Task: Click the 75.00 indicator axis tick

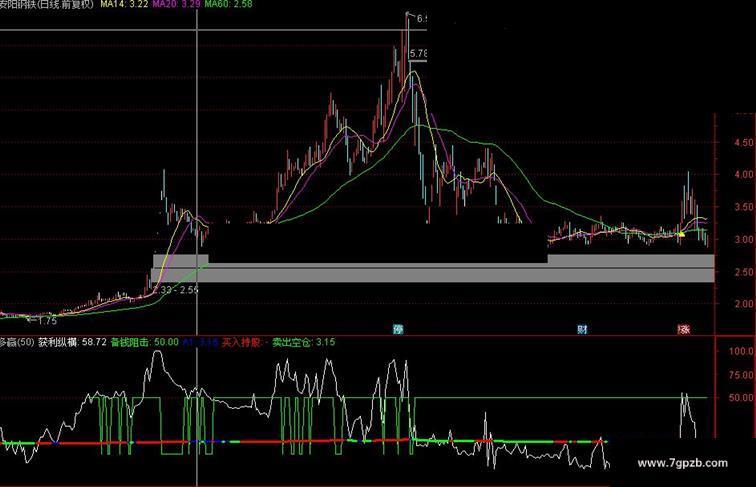Action: [741, 375]
